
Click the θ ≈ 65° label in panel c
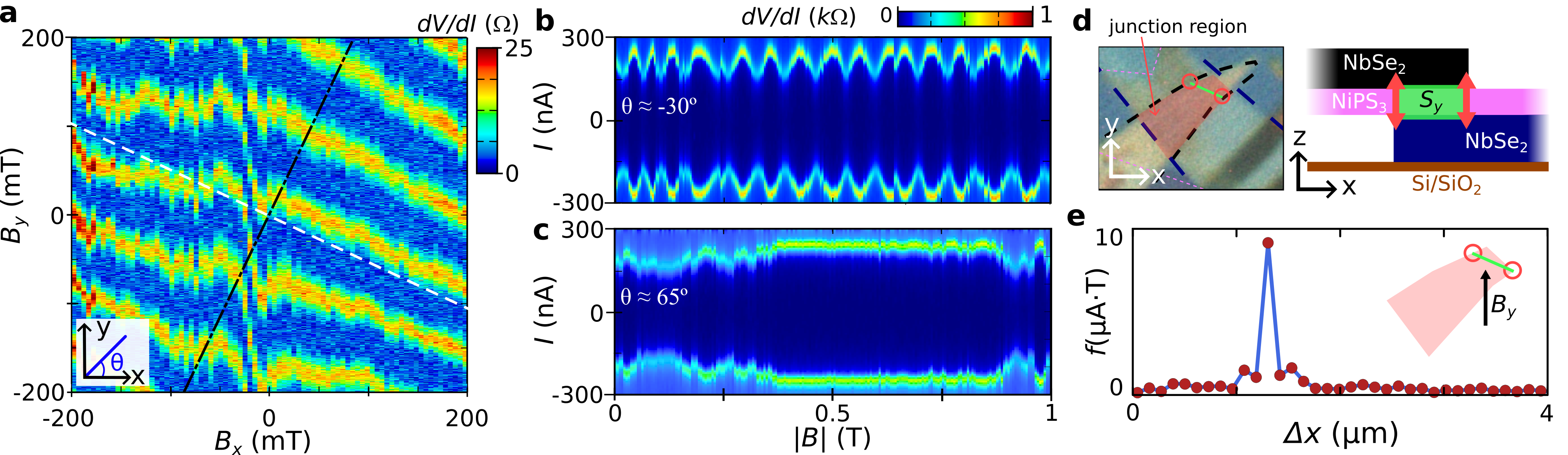[x=654, y=297]
